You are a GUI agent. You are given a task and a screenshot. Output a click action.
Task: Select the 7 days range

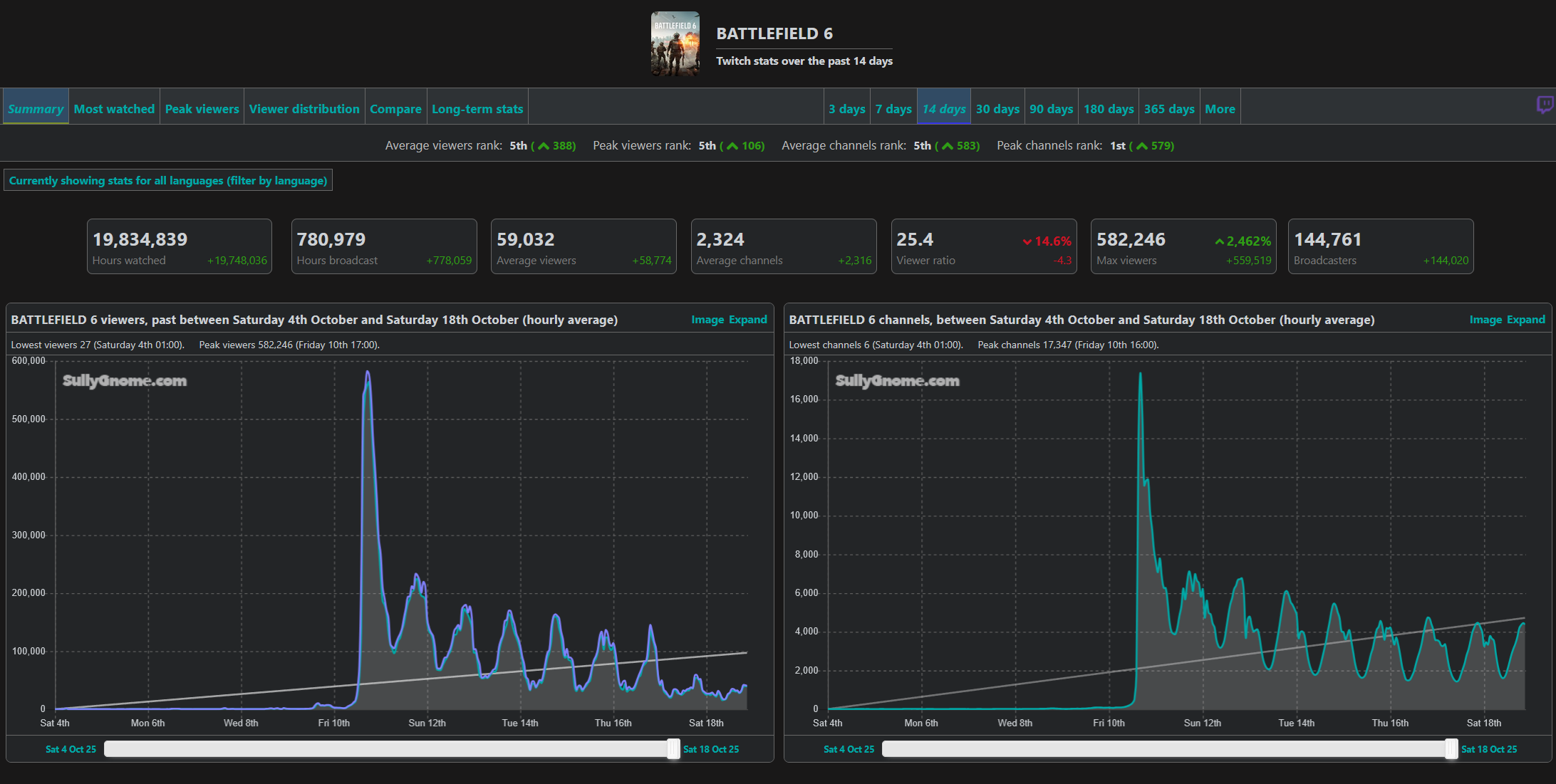[x=893, y=109]
